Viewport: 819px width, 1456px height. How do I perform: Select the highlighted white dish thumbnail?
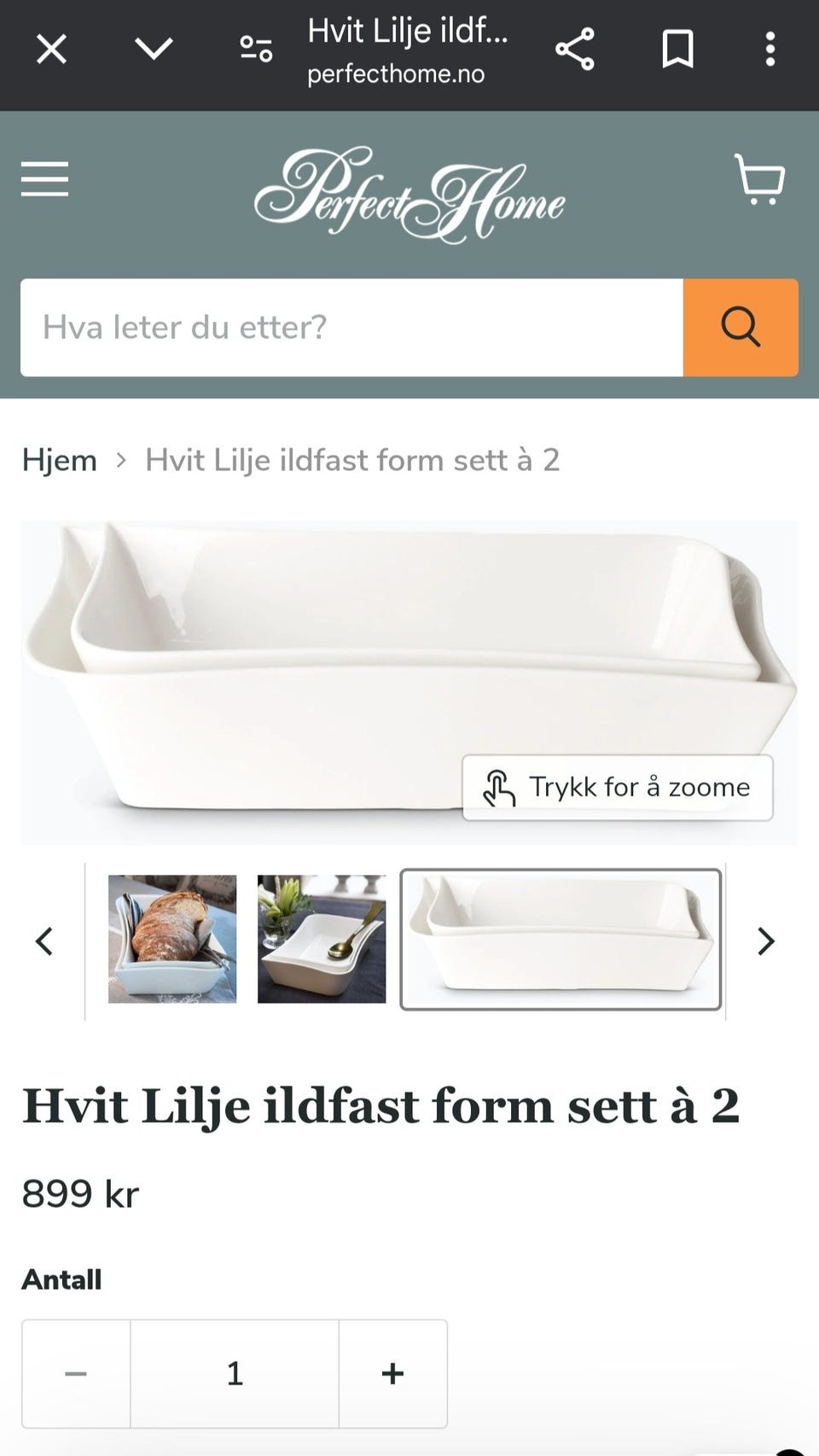(561, 940)
